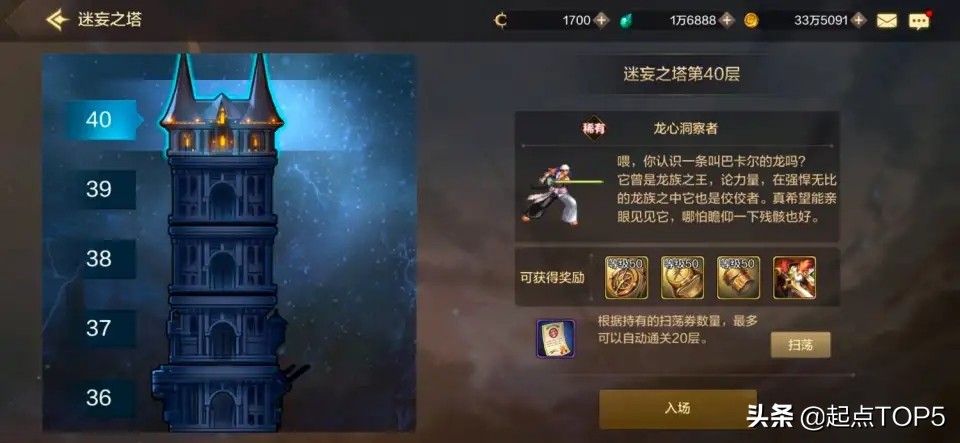Tap the glowing tower top

[222, 104]
